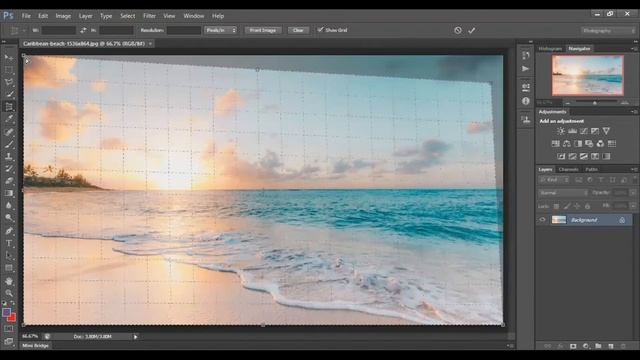
Task: Open the Photography workspace dropdown
Action: [x=608, y=31]
